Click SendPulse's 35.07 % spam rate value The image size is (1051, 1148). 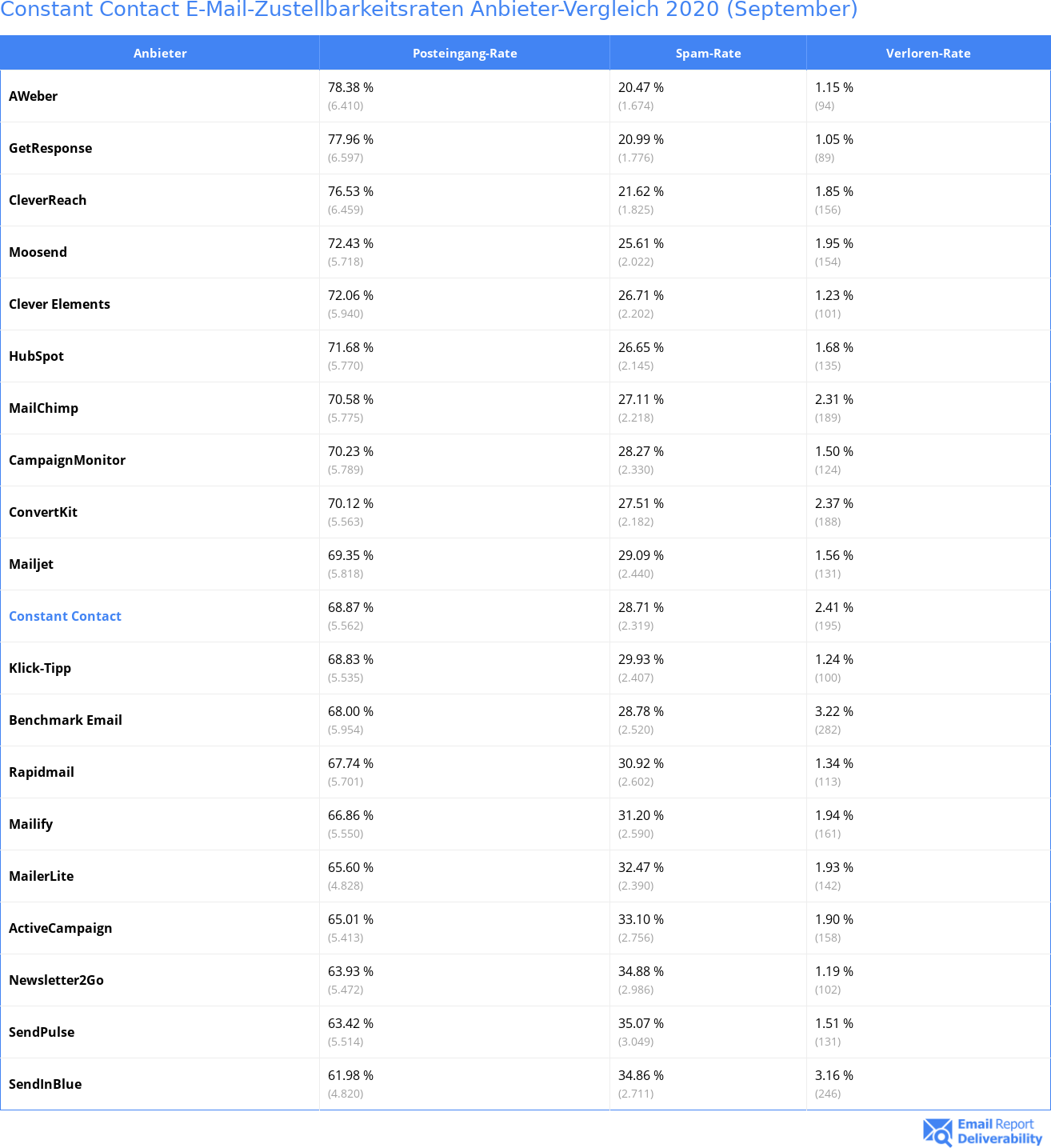[641, 1023]
